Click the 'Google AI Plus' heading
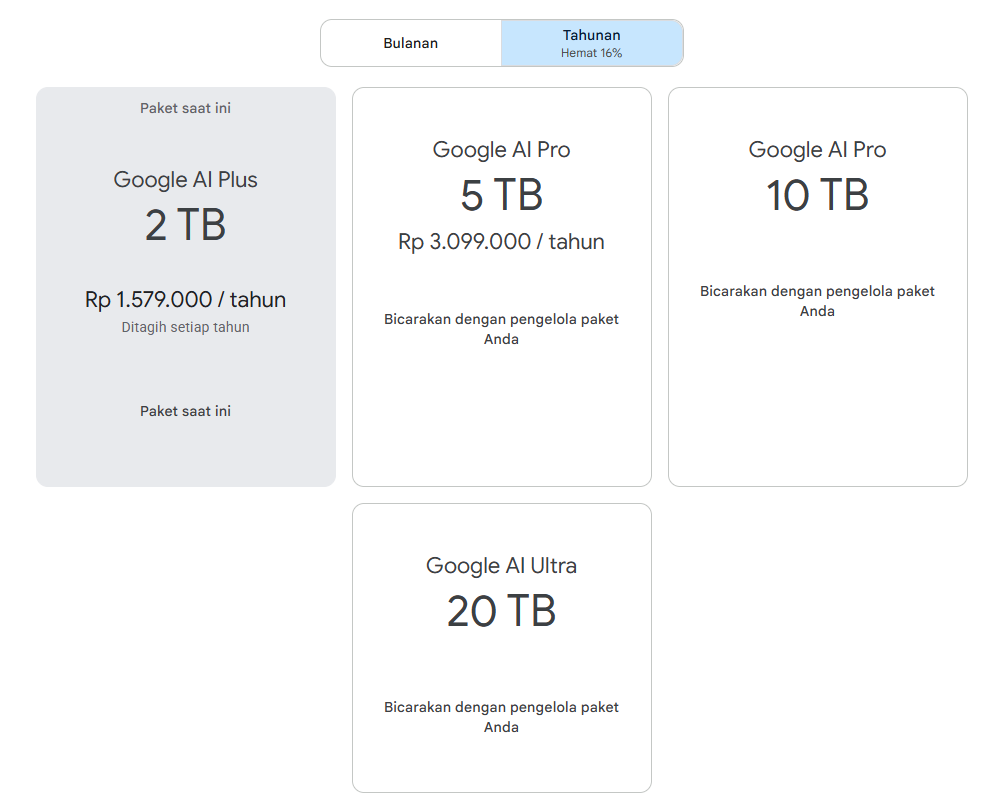The image size is (986, 812). click(x=186, y=180)
